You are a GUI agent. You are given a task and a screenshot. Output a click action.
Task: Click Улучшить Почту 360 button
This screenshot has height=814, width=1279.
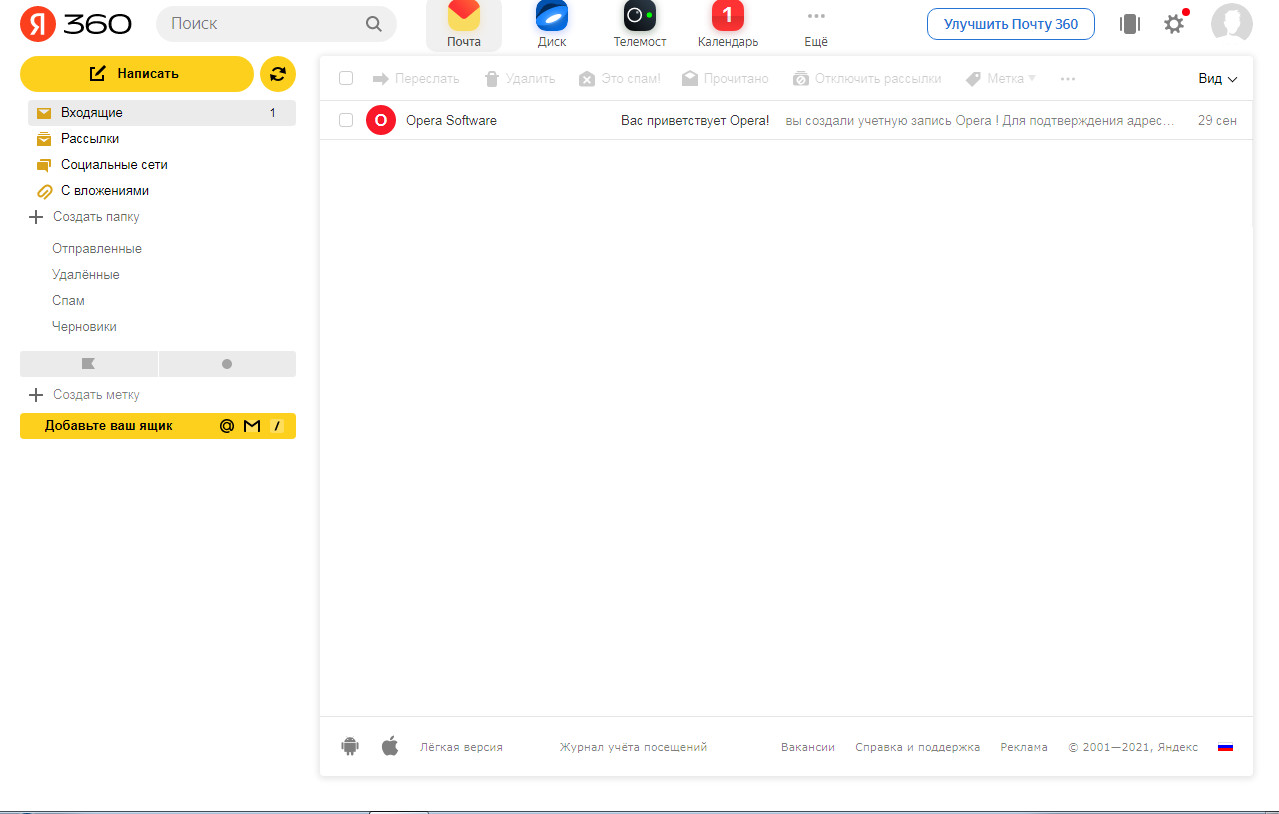1011,24
